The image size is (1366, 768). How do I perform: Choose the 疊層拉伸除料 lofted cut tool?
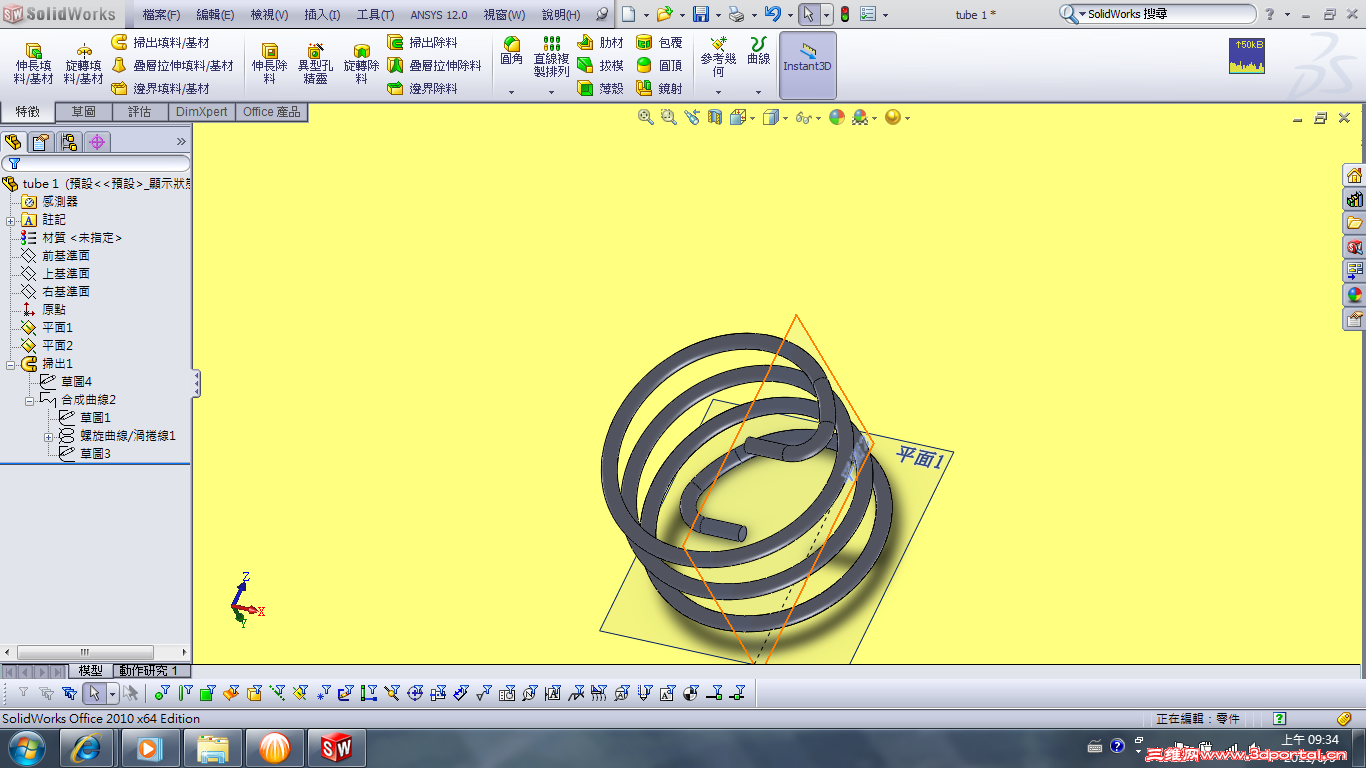434,66
